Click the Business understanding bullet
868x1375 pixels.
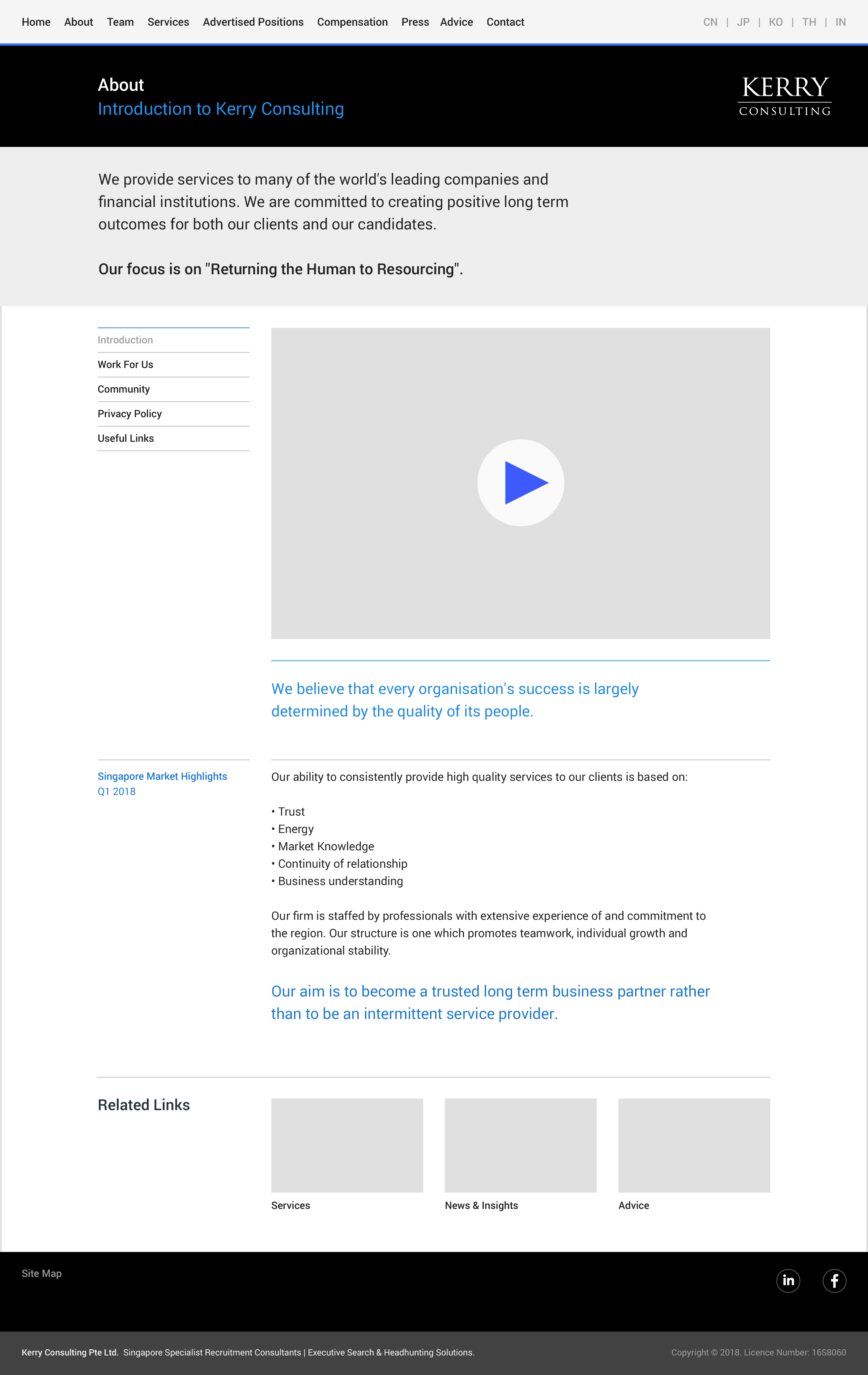click(337, 881)
